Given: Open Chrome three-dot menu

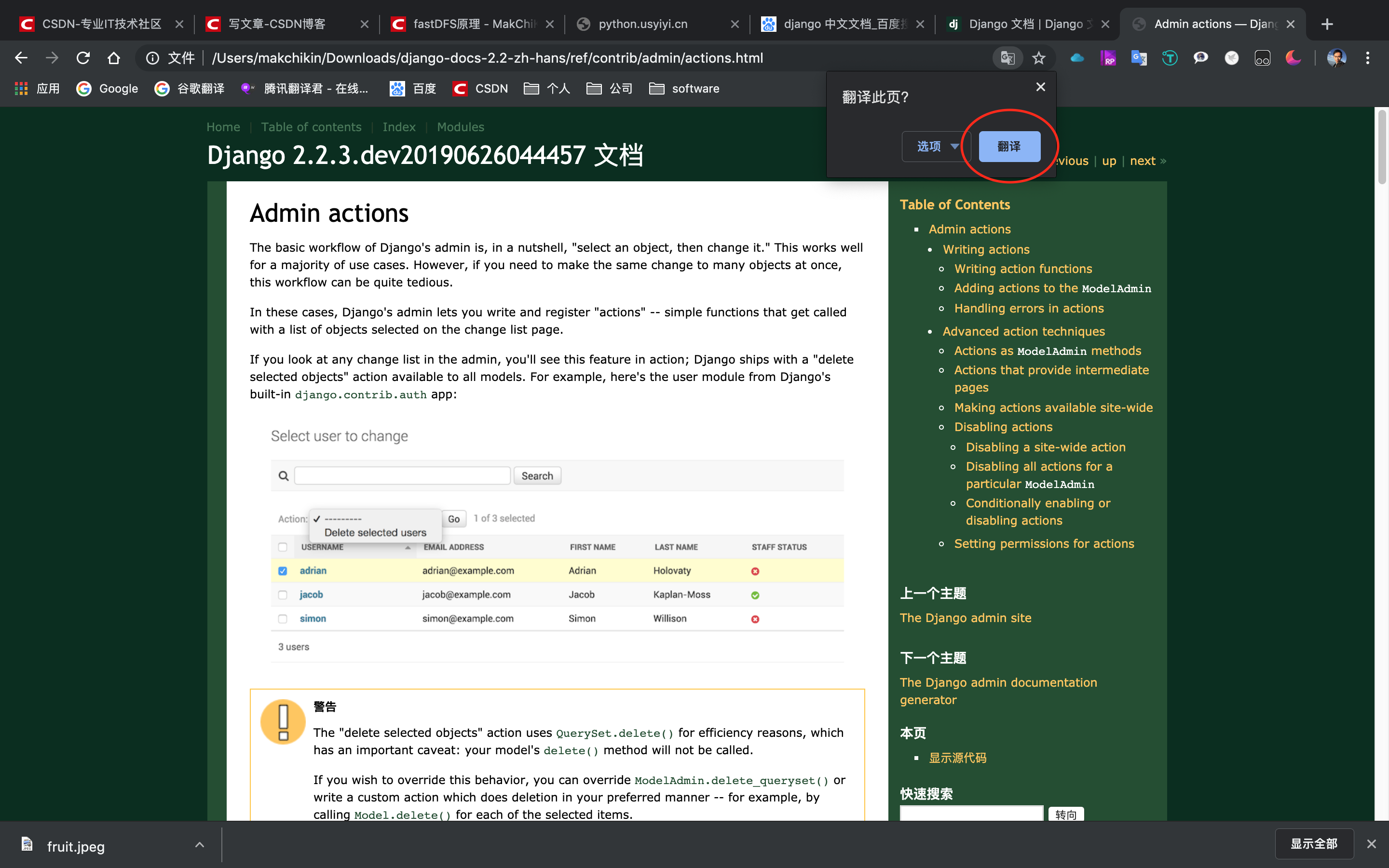Looking at the screenshot, I should coord(1368,58).
